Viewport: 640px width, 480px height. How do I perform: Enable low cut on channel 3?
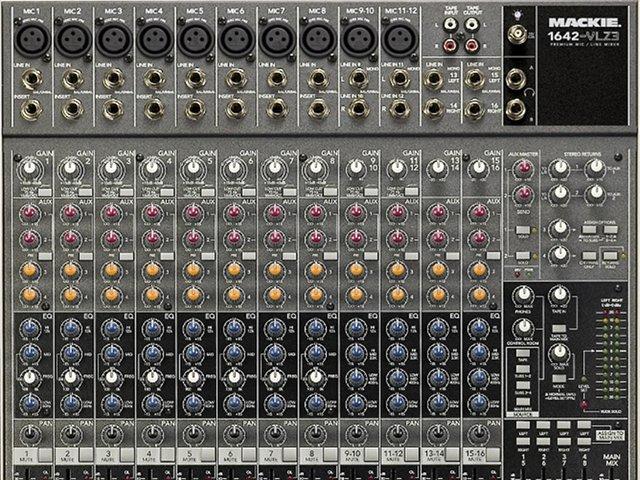click(126, 192)
